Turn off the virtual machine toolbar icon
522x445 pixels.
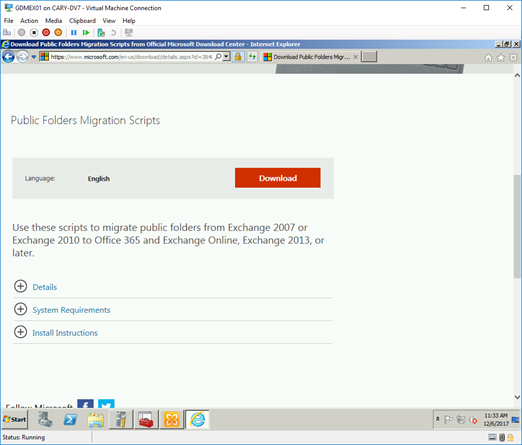coord(34,32)
